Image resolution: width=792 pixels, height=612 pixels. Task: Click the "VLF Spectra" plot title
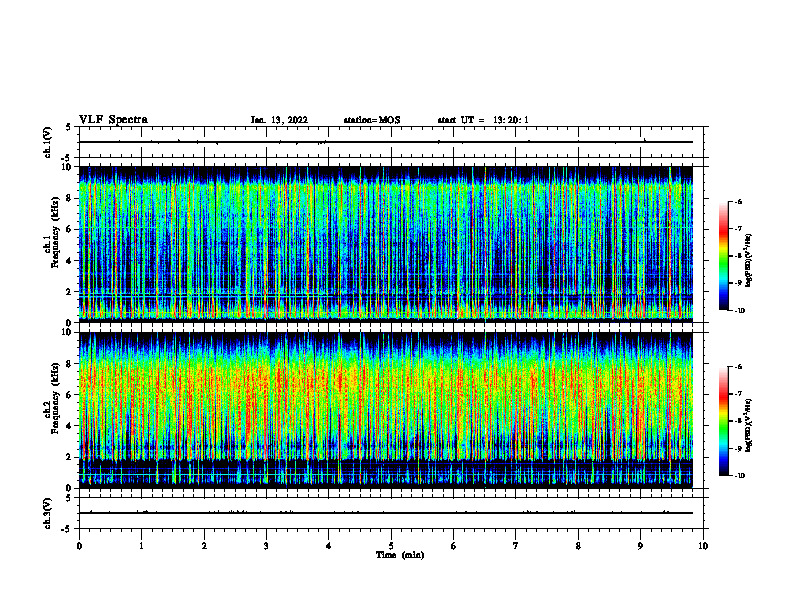coord(113,120)
